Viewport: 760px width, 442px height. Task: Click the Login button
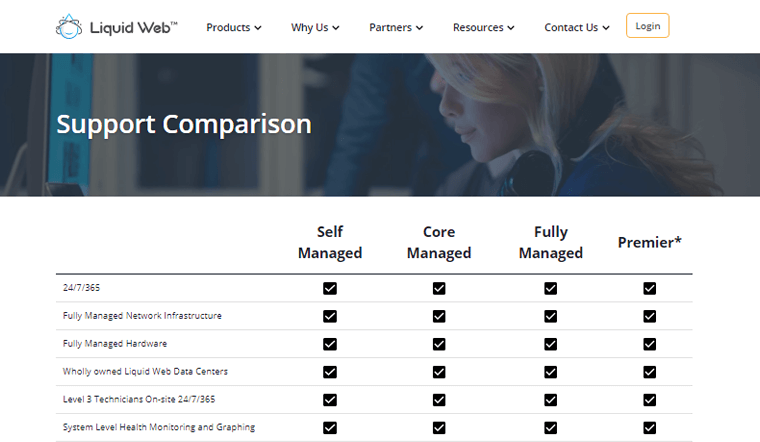[648, 26]
